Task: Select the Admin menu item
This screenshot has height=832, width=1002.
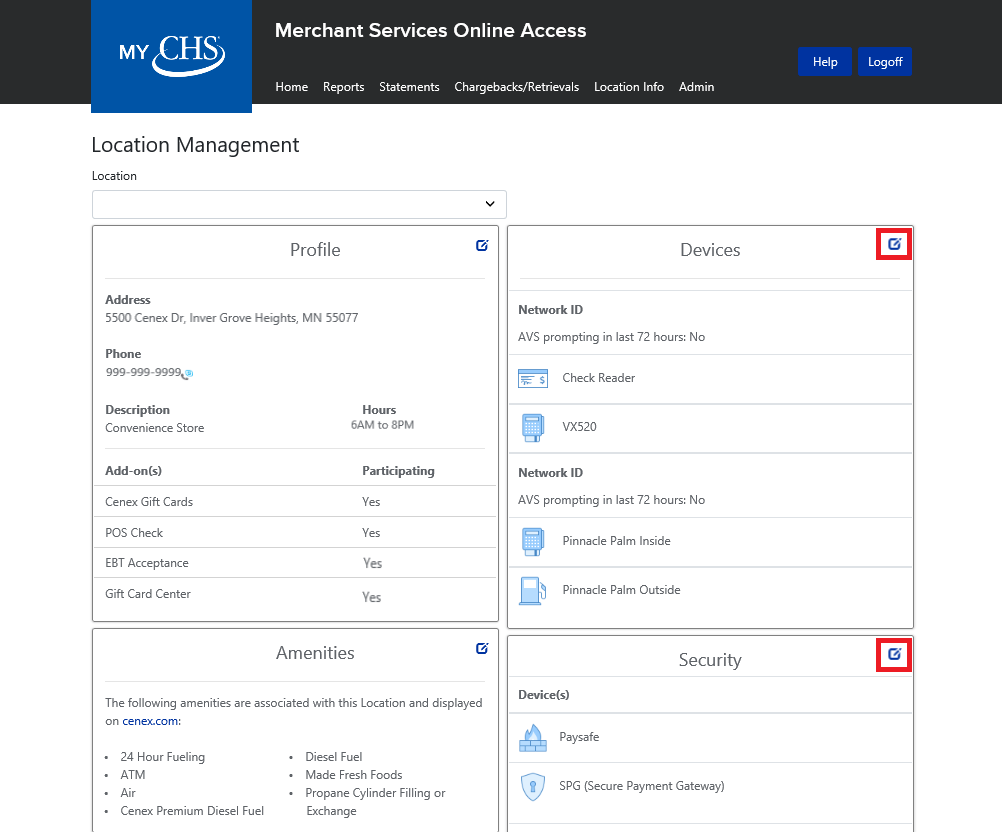Action: [x=696, y=87]
